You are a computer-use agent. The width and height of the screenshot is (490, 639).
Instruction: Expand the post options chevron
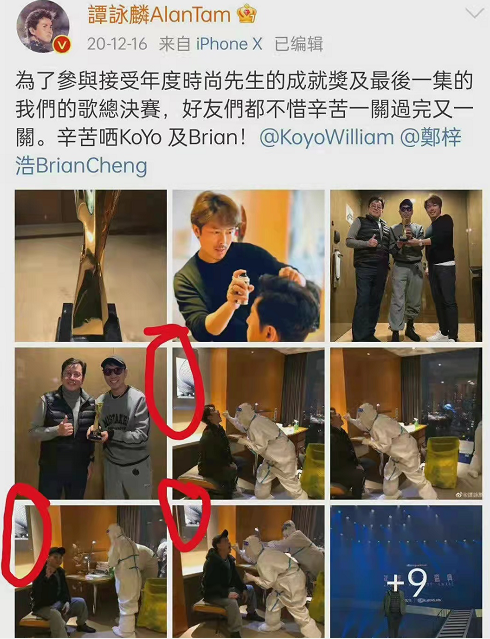tap(474, 13)
